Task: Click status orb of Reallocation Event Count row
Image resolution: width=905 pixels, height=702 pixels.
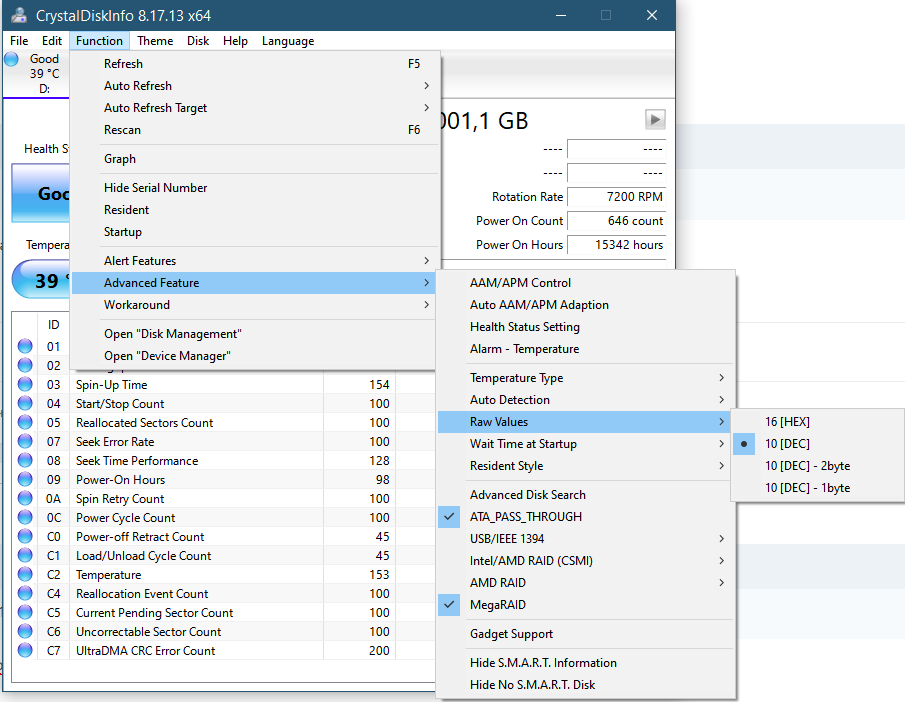Action: [x=25, y=593]
